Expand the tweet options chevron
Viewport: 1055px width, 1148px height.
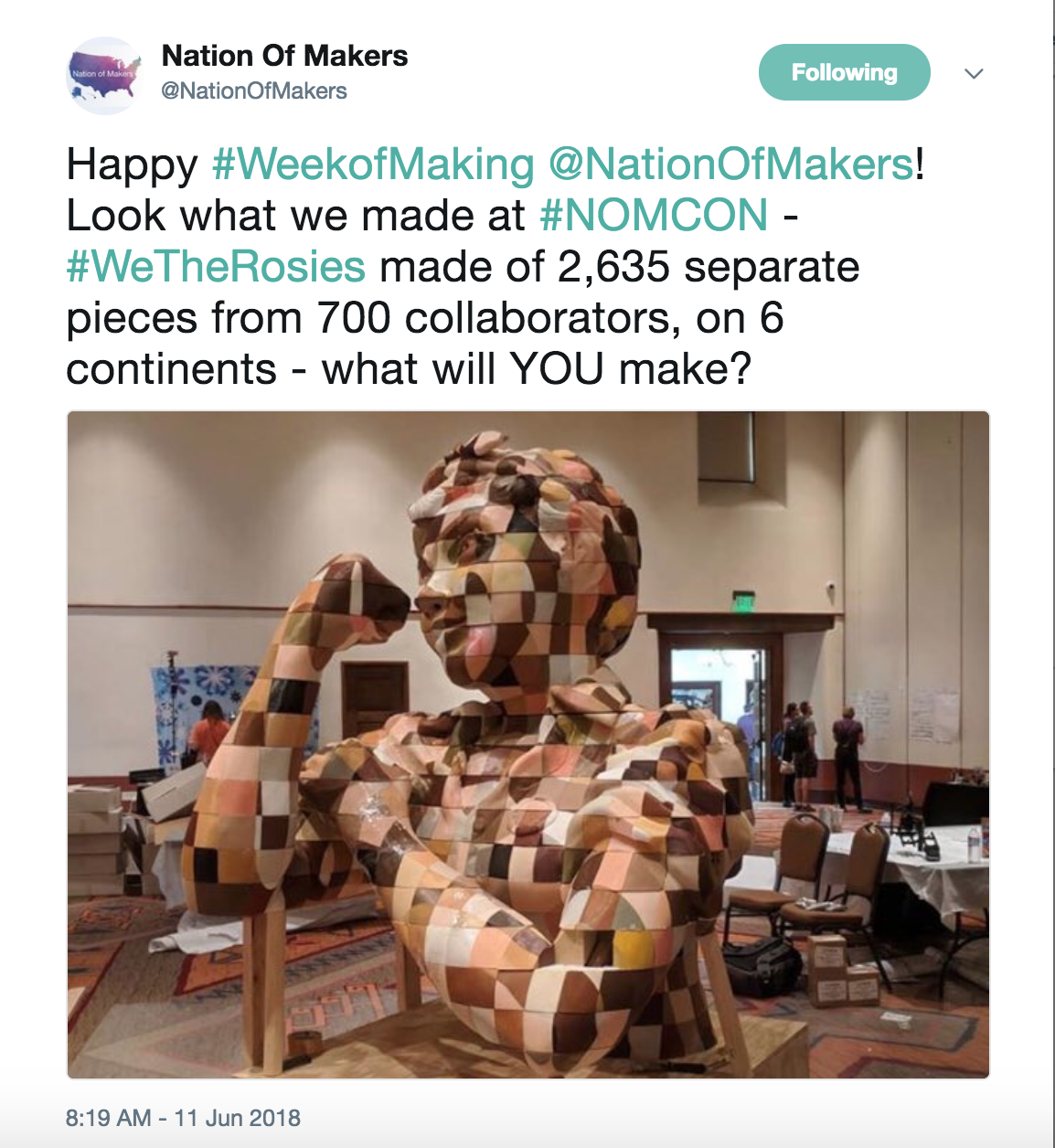point(974,73)
